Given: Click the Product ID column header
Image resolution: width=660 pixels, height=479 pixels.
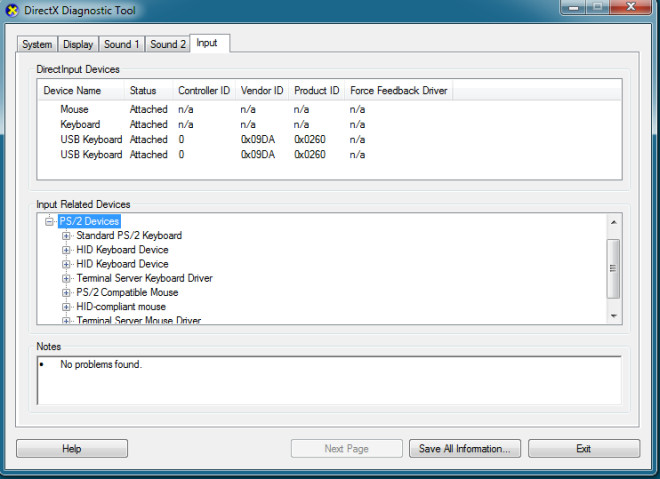Looking at the screenshot, I should [x=317, y=90].
